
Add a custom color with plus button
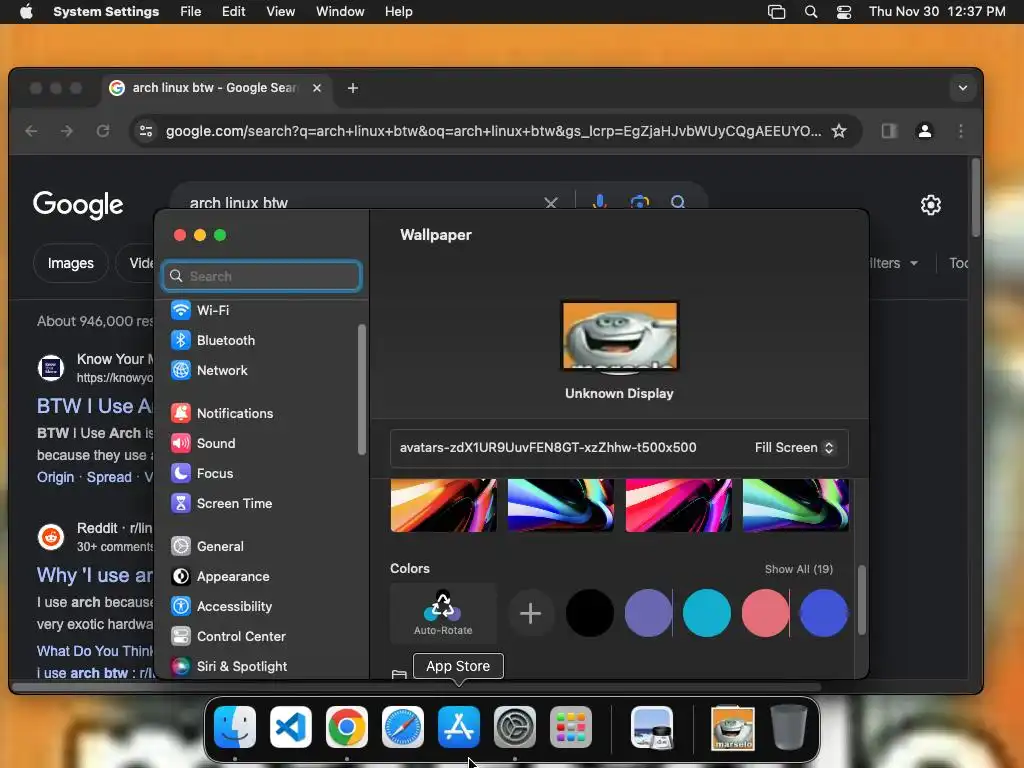tap(530, 613)
